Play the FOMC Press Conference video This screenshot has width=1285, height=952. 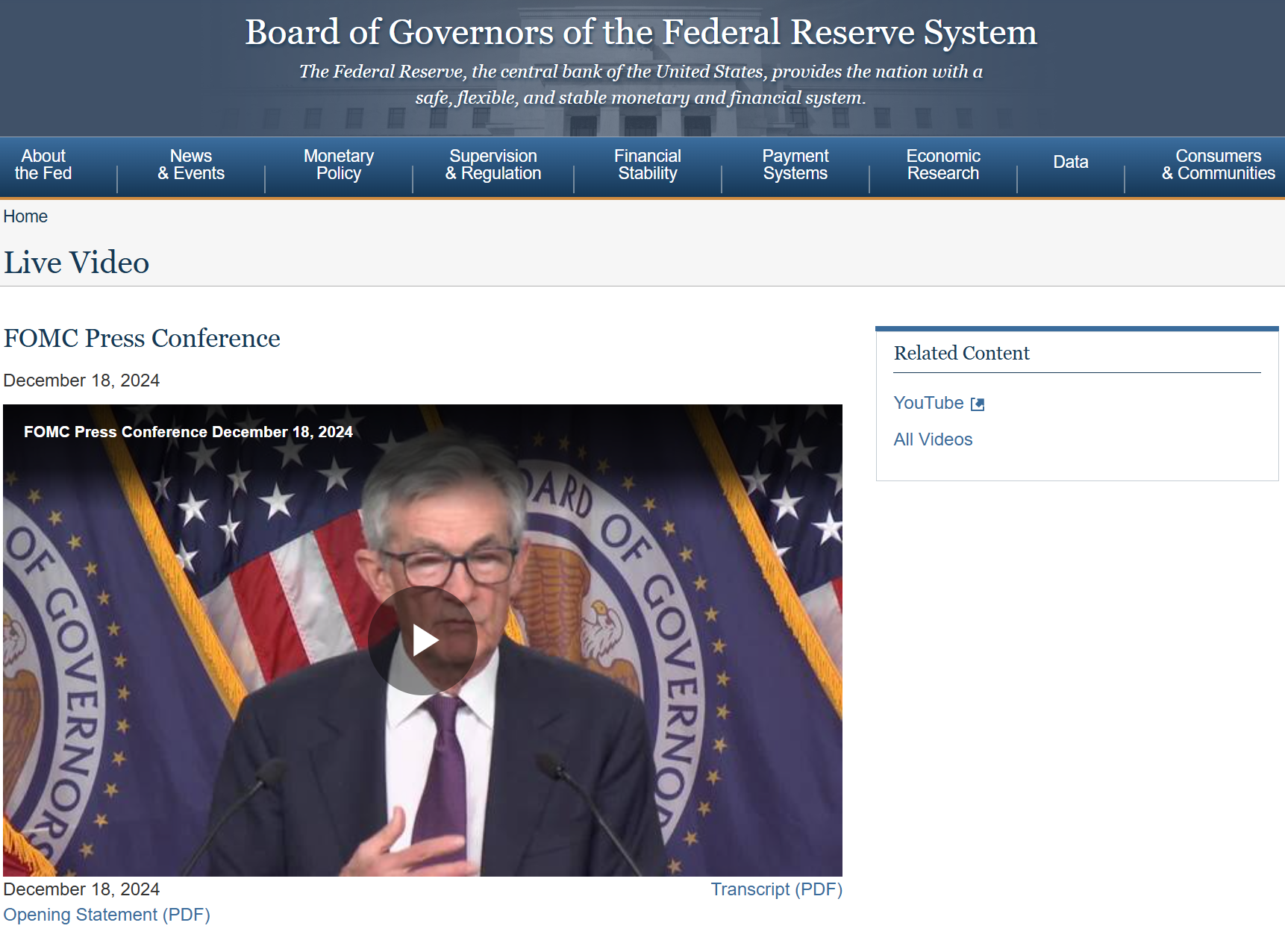click(x=422, y=640)
